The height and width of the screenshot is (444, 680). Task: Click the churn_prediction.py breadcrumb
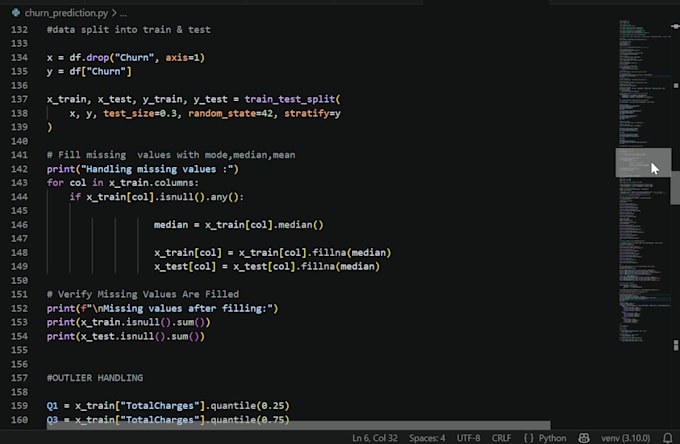click(x=66, y=13)
